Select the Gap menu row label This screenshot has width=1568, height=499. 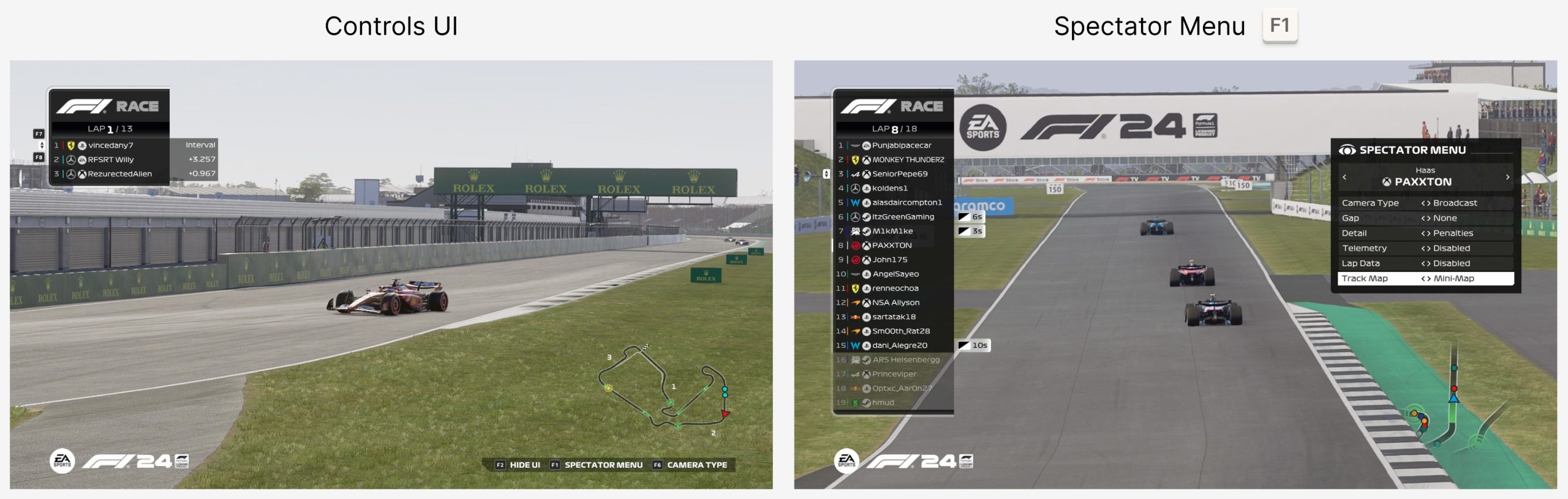[x=1351, y=218]
